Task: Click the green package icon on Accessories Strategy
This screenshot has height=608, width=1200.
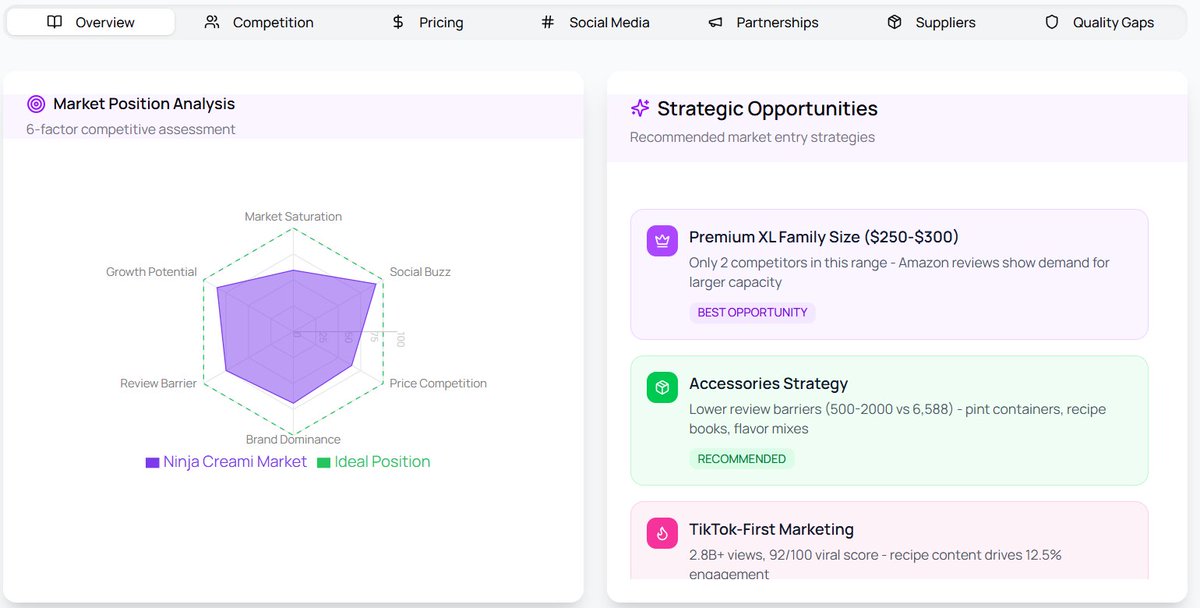Action: coord(662,387)
